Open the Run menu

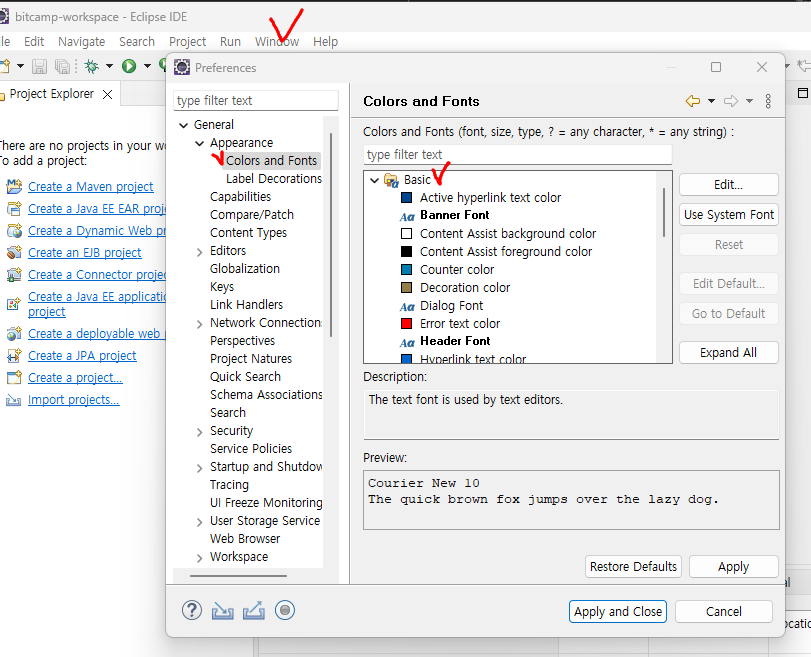(x=230, y=41)
